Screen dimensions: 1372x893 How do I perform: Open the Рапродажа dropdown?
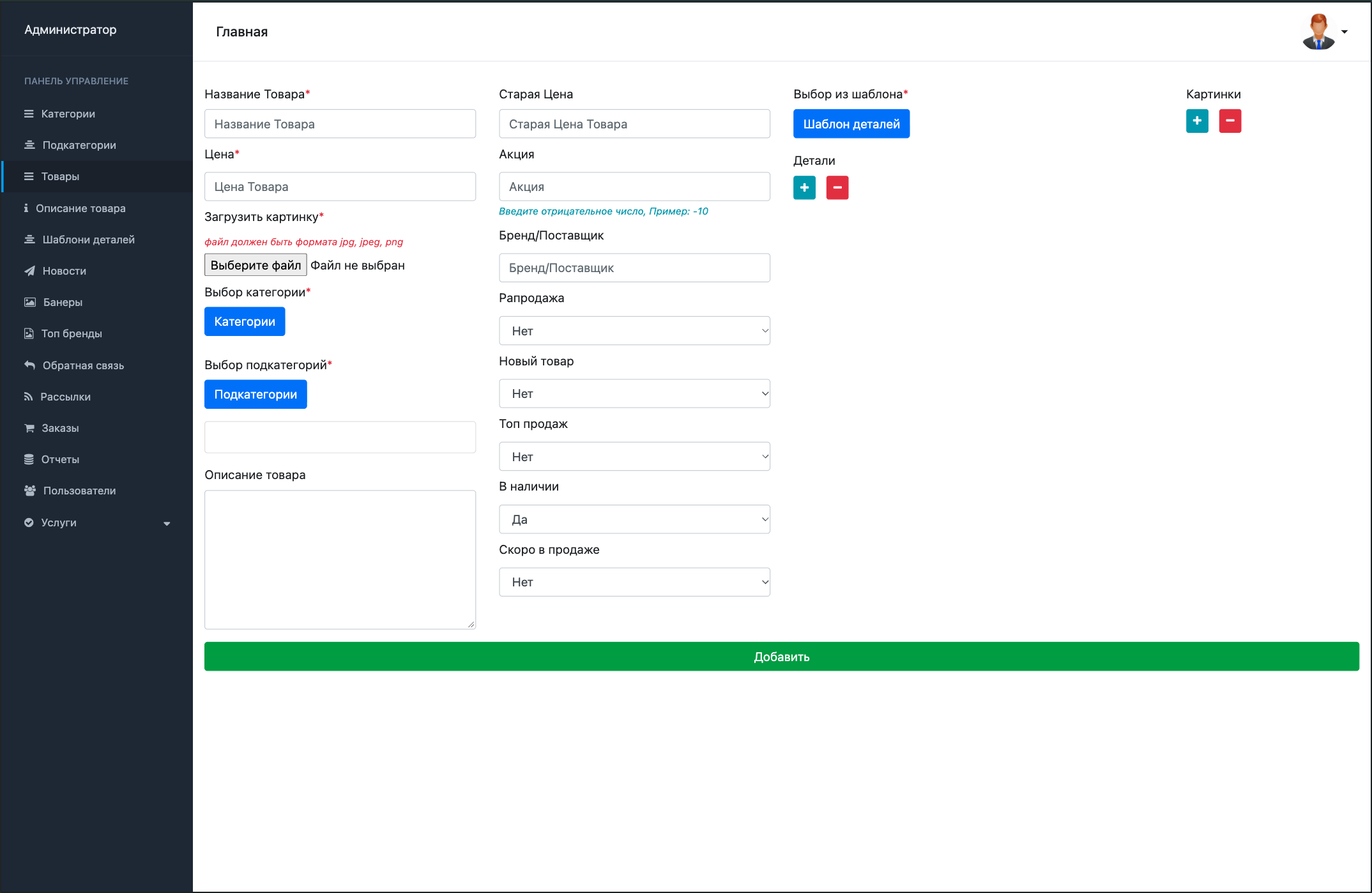click(634, 331)
